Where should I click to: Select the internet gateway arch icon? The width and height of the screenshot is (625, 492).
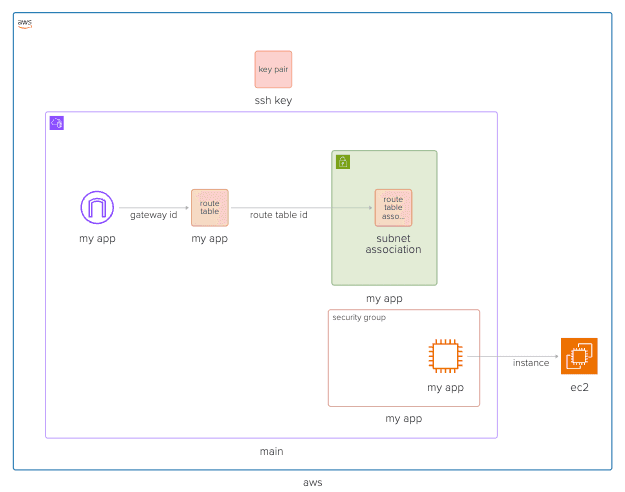pos(97,208)
